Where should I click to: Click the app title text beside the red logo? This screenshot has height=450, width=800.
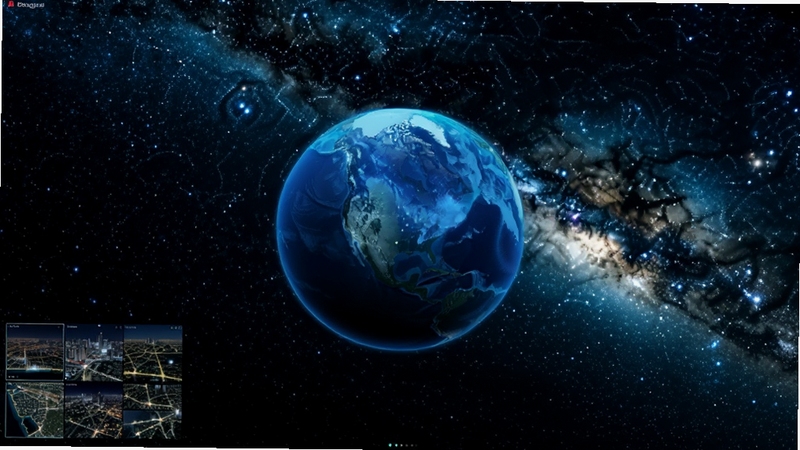point(31,5)
